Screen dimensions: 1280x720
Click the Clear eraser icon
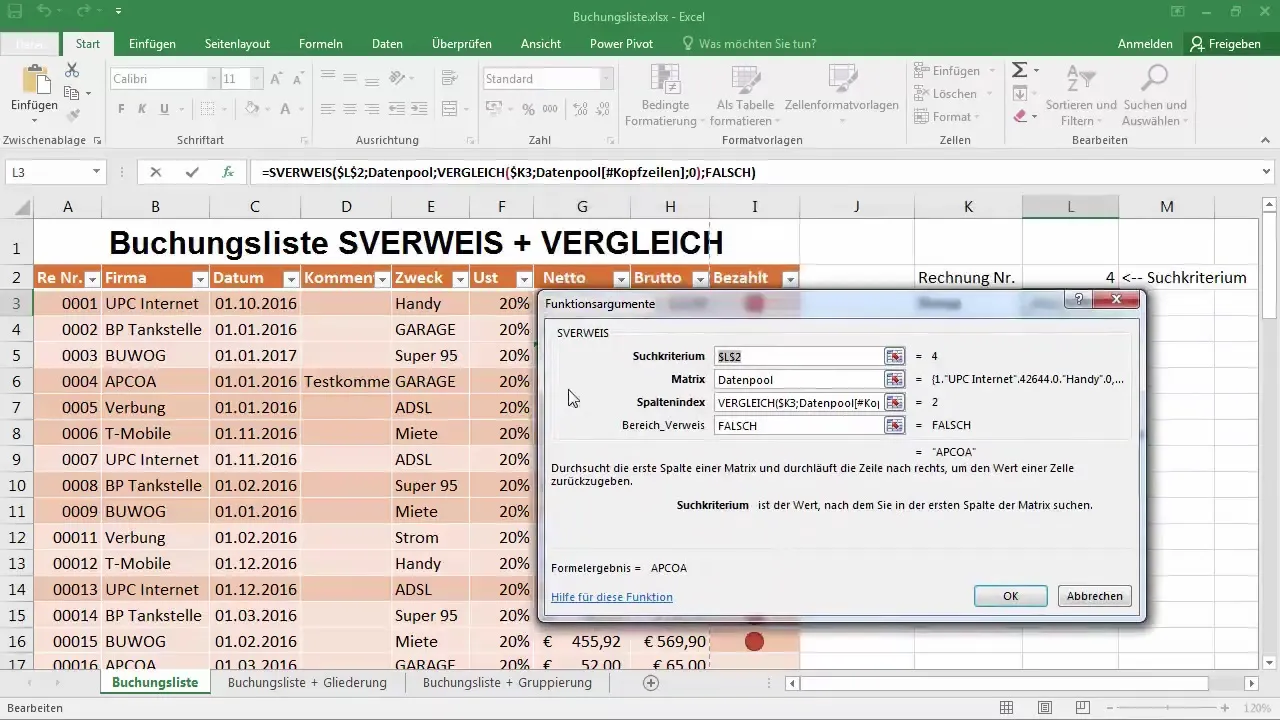(1019, 116)
